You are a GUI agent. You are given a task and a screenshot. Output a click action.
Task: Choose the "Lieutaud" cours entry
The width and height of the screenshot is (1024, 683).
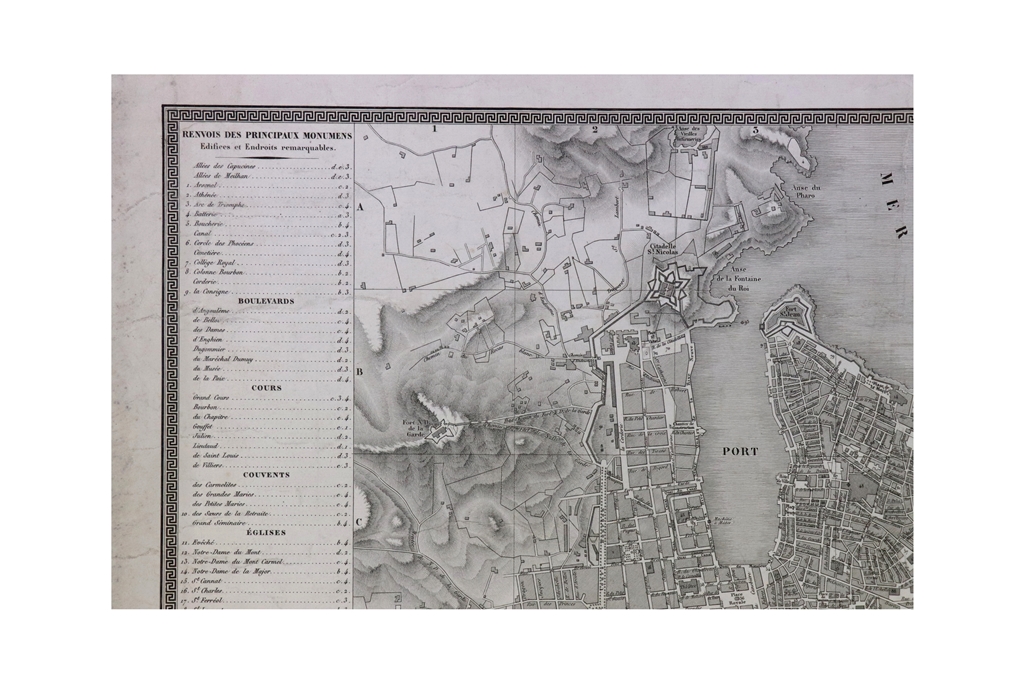pos(272,446)
